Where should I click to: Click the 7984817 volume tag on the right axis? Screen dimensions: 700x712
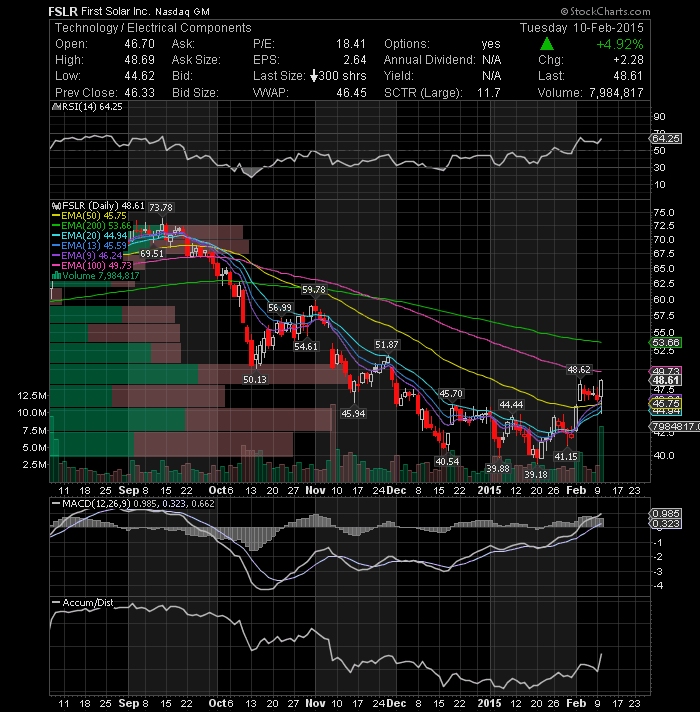[x=675, y=426]
